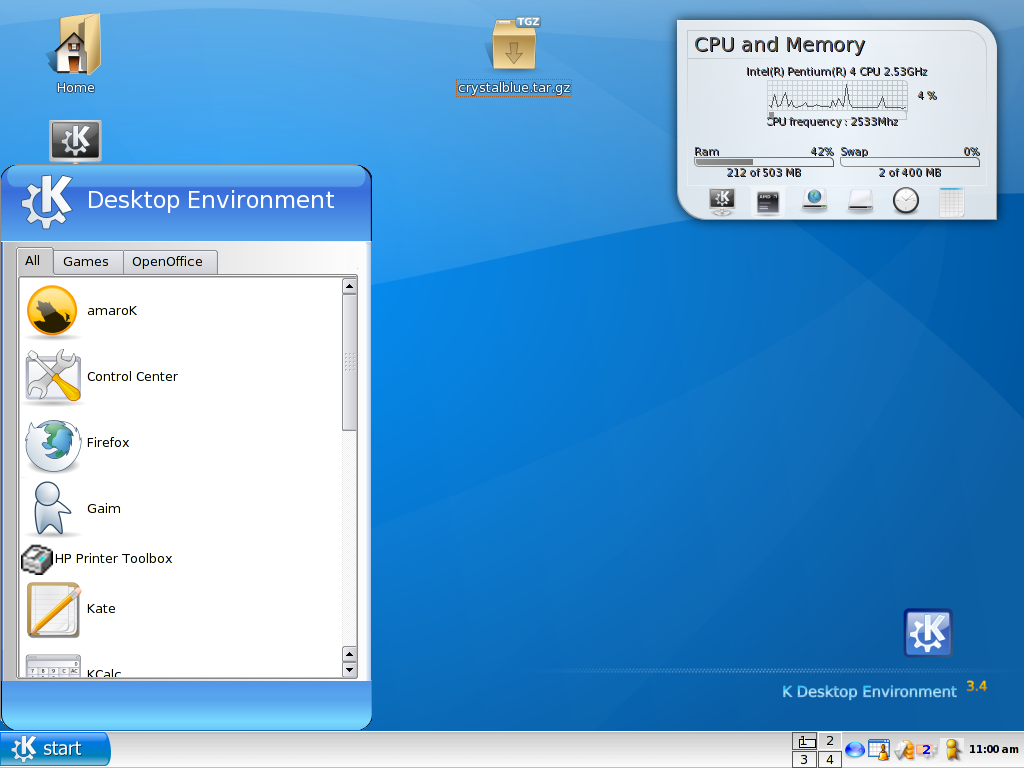This screenshot has height=768, width=1024.
Task: Switch to virtual desktop 1
Action: pyautogui.click(x=805, y=741)
